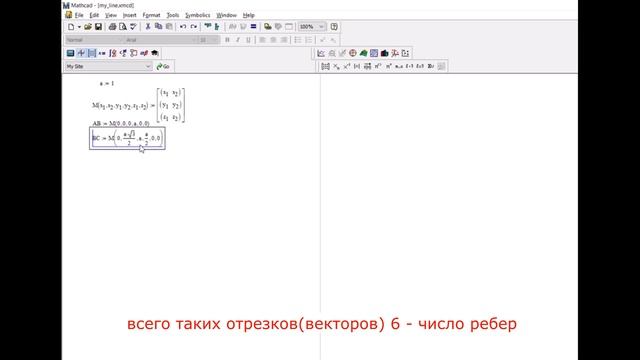Open the Insert menu

[x=129, y=15]
